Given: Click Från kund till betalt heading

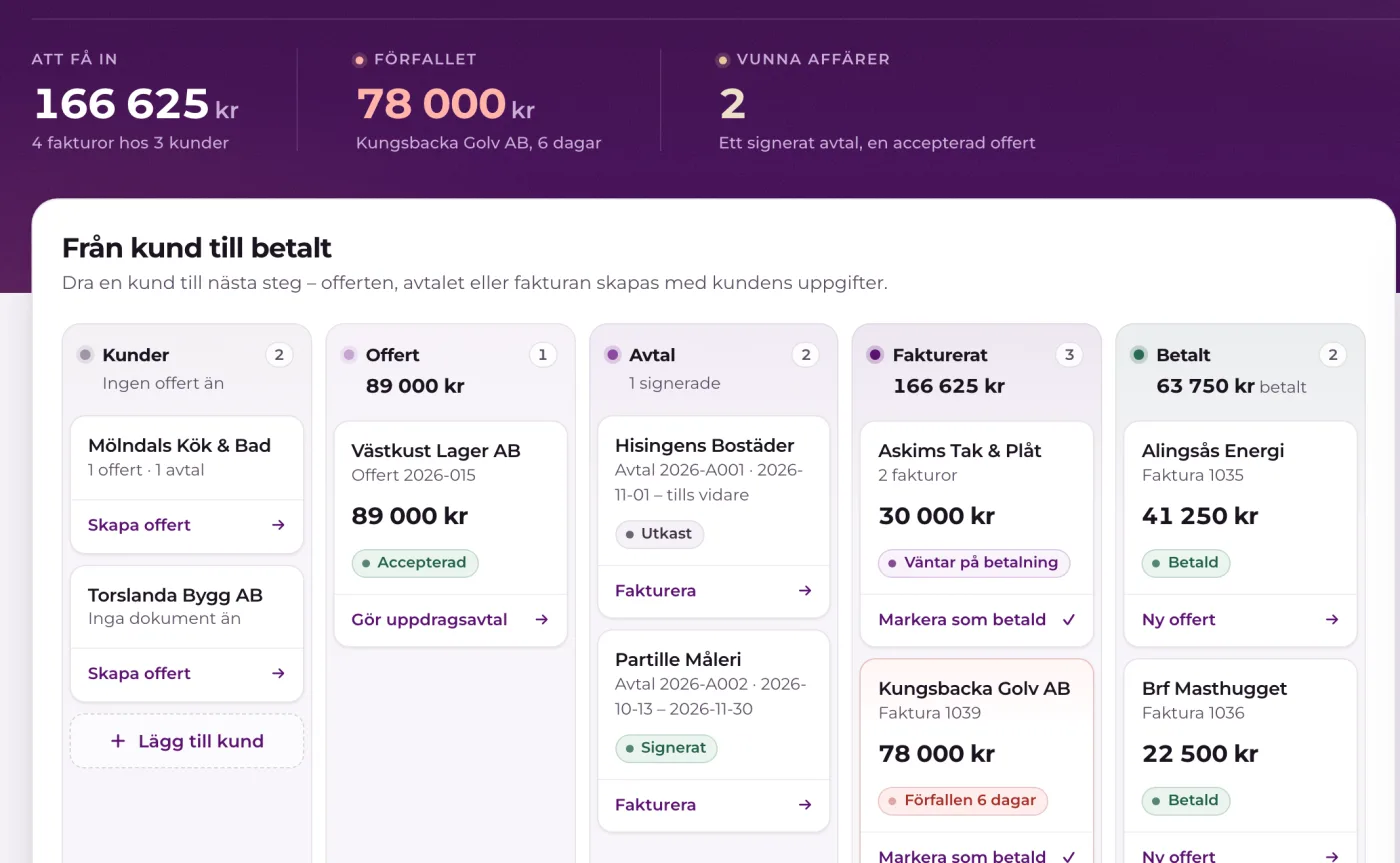Looking at the screenshot, I should pos(197,248).
